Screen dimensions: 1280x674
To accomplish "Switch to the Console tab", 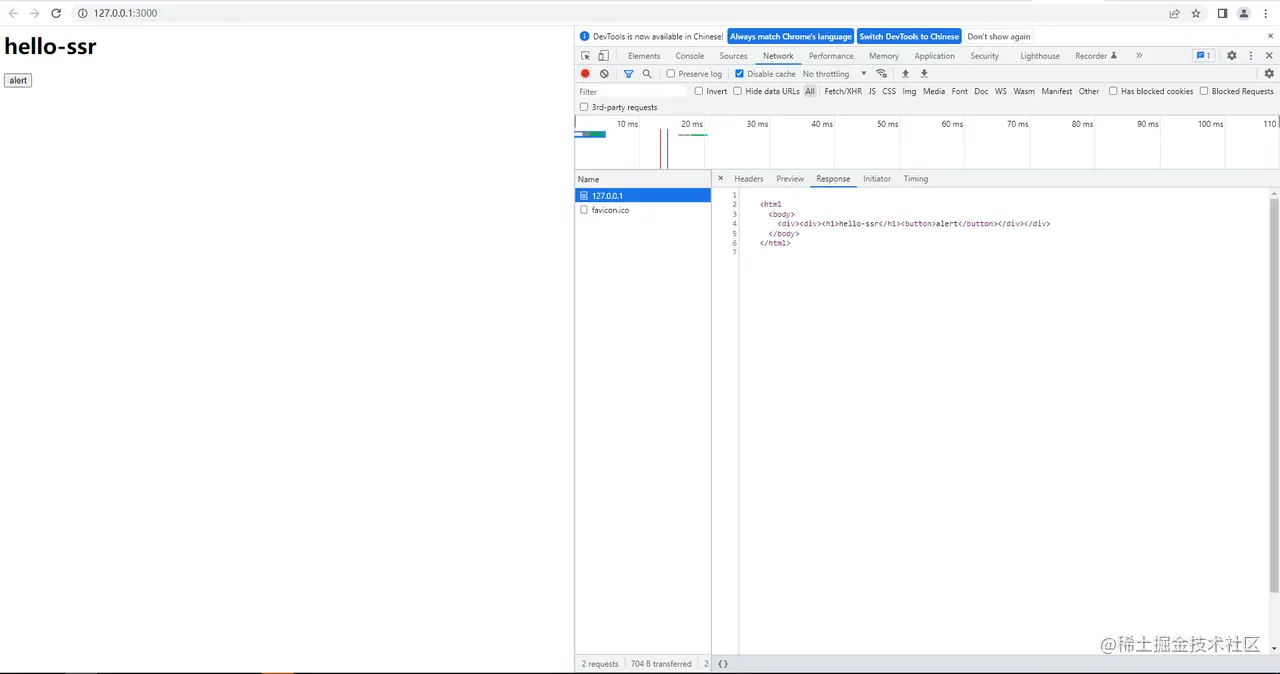I will click(x=690, y=56).
